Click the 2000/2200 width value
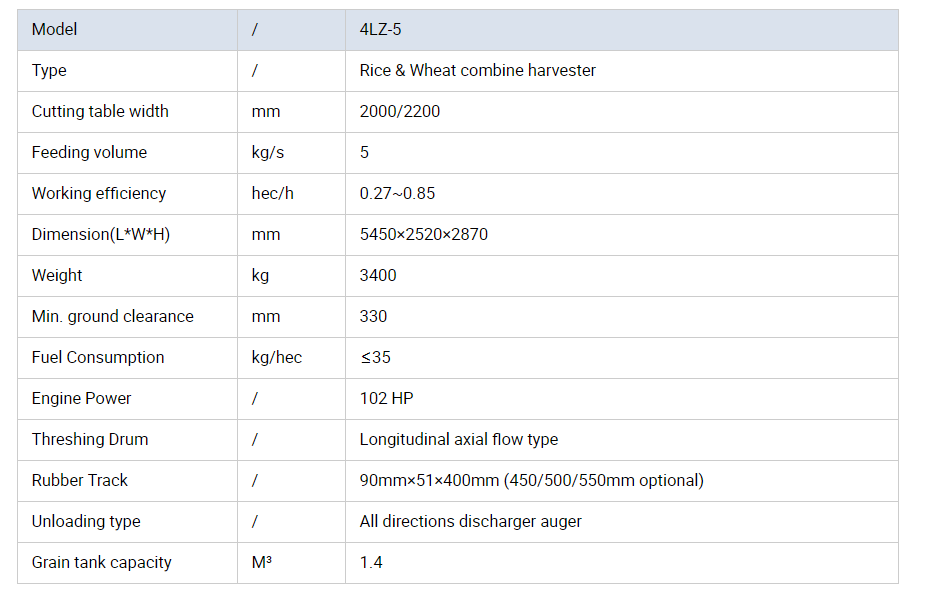This screenshot has width=937, height=606. click(x=400, y=112)
